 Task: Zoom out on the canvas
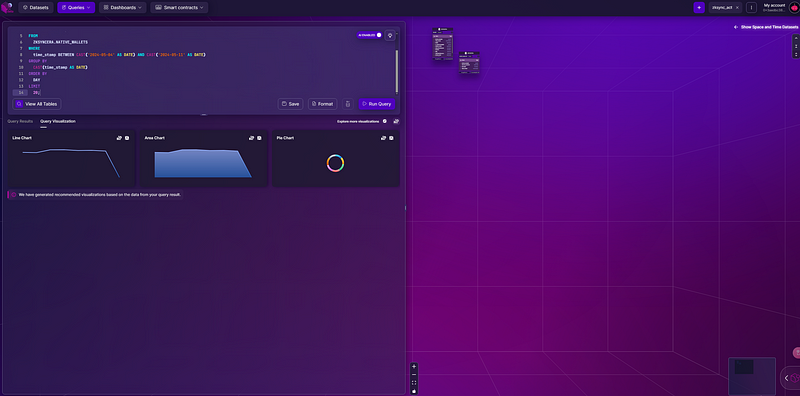pos(414,375)
